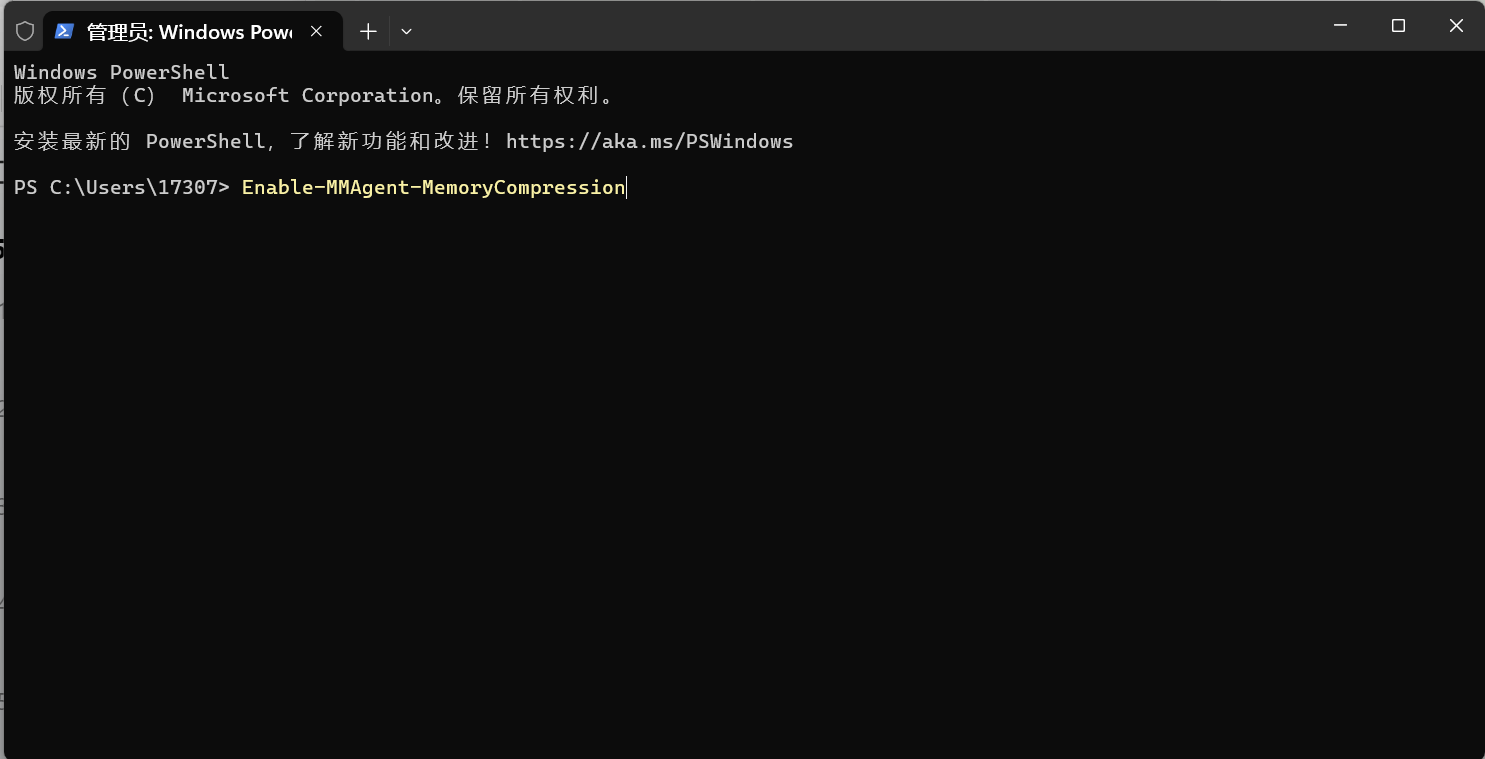The width and height of the screenshot is (1485, 759).
Task: Click the text cursor after MemoryCompression
Action: click(627, 187)
